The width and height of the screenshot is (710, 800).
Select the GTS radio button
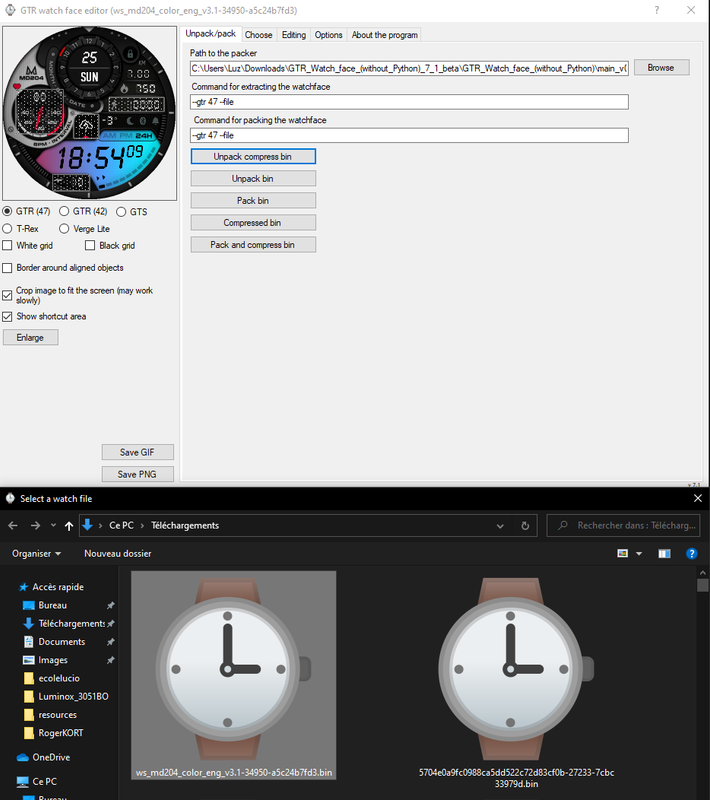click(x=121, y=212)
